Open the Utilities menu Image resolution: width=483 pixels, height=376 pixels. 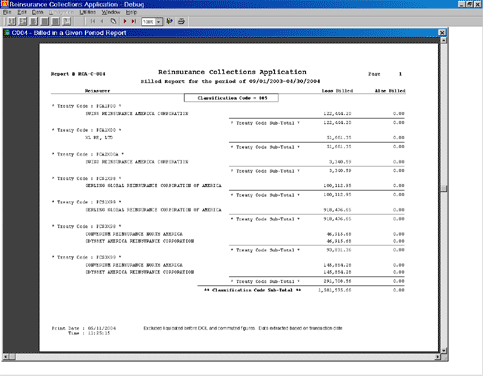[x=87, y=12]
